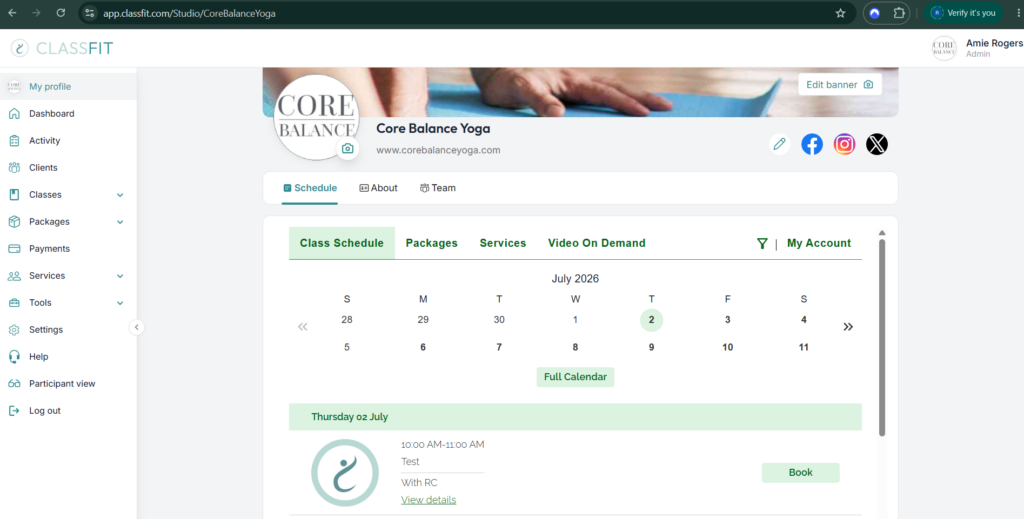
Task: Click the widget vertical scrollbar thumb
Action: click(x=882, y=337)
